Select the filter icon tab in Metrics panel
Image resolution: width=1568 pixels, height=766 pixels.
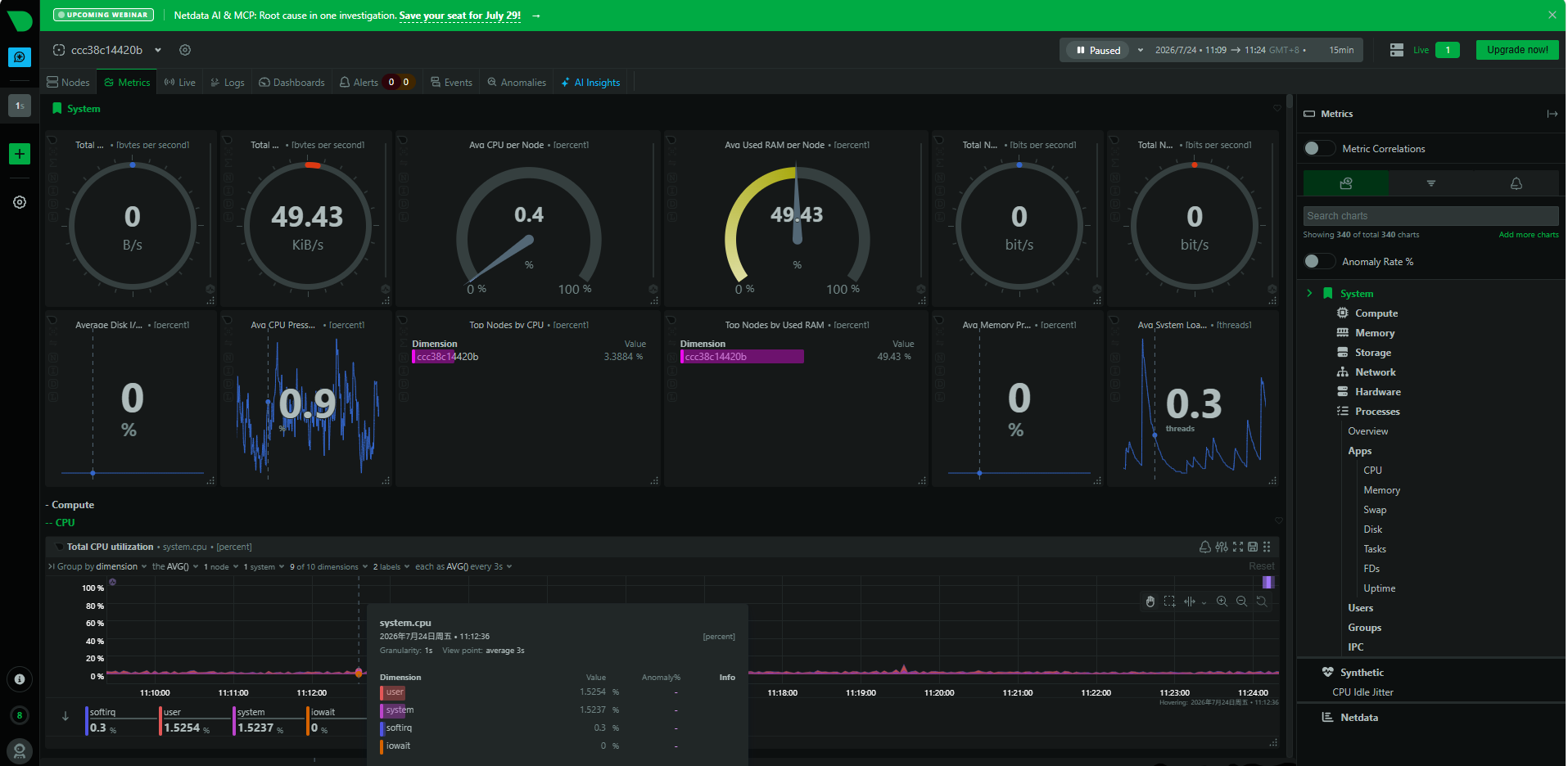(1430, 183)
